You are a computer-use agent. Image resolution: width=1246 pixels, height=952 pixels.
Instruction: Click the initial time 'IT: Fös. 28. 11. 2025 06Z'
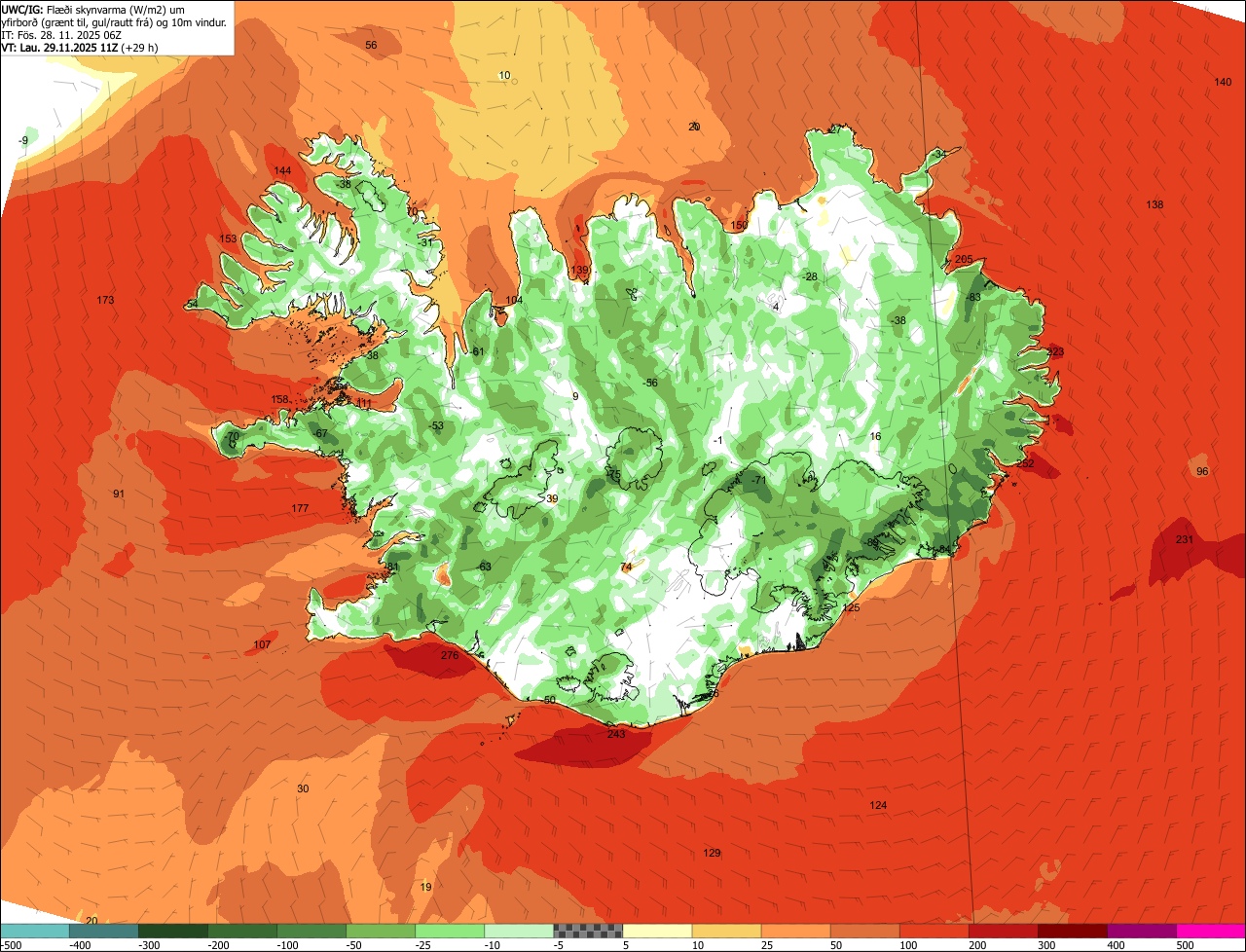61,35
